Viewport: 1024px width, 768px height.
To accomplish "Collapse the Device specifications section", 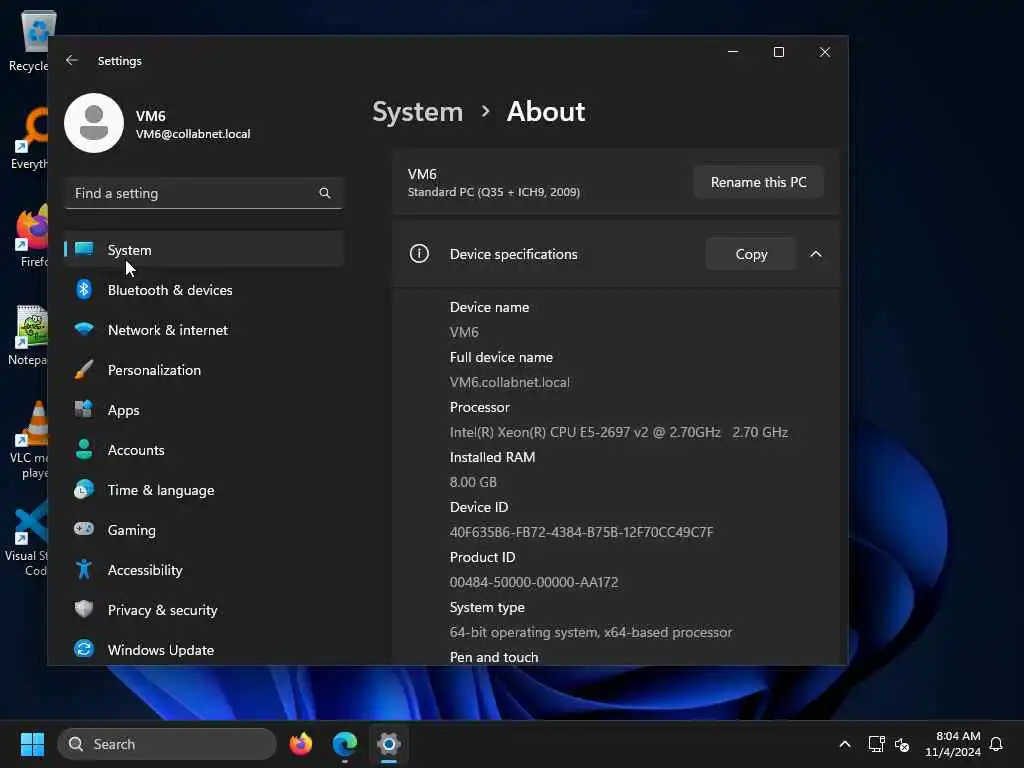I will (x=816, y=254).
